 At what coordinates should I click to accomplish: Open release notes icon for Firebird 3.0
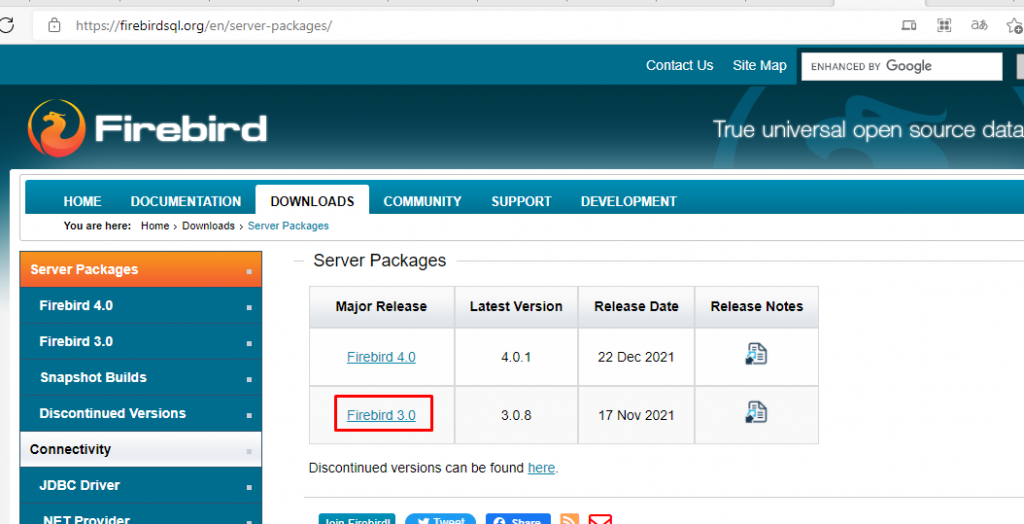click(x=756, y=412)
